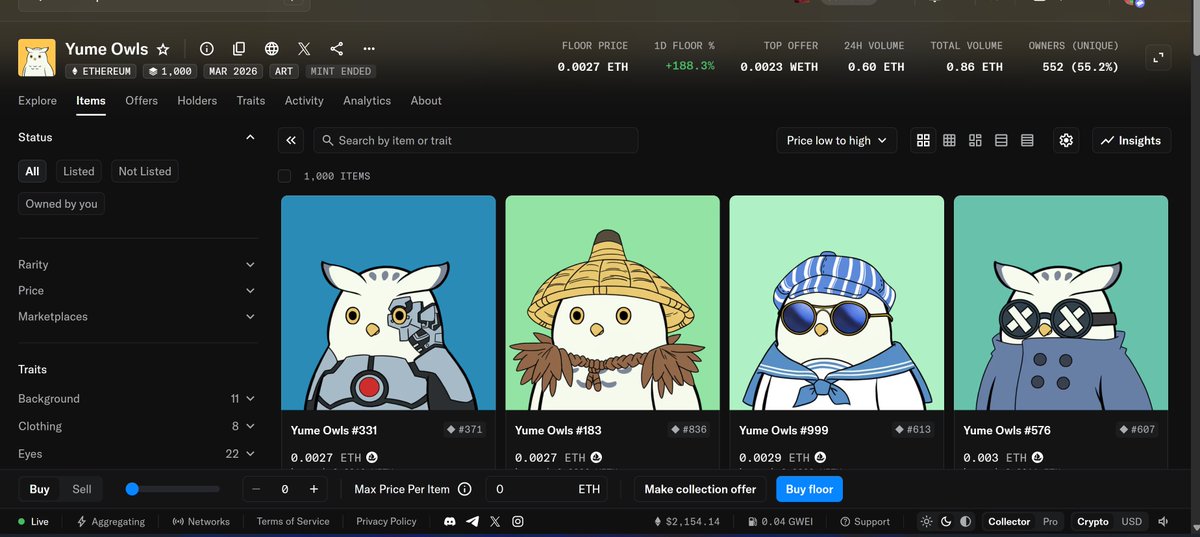
Task: Select the list view icon
Action: point(1002,141)
